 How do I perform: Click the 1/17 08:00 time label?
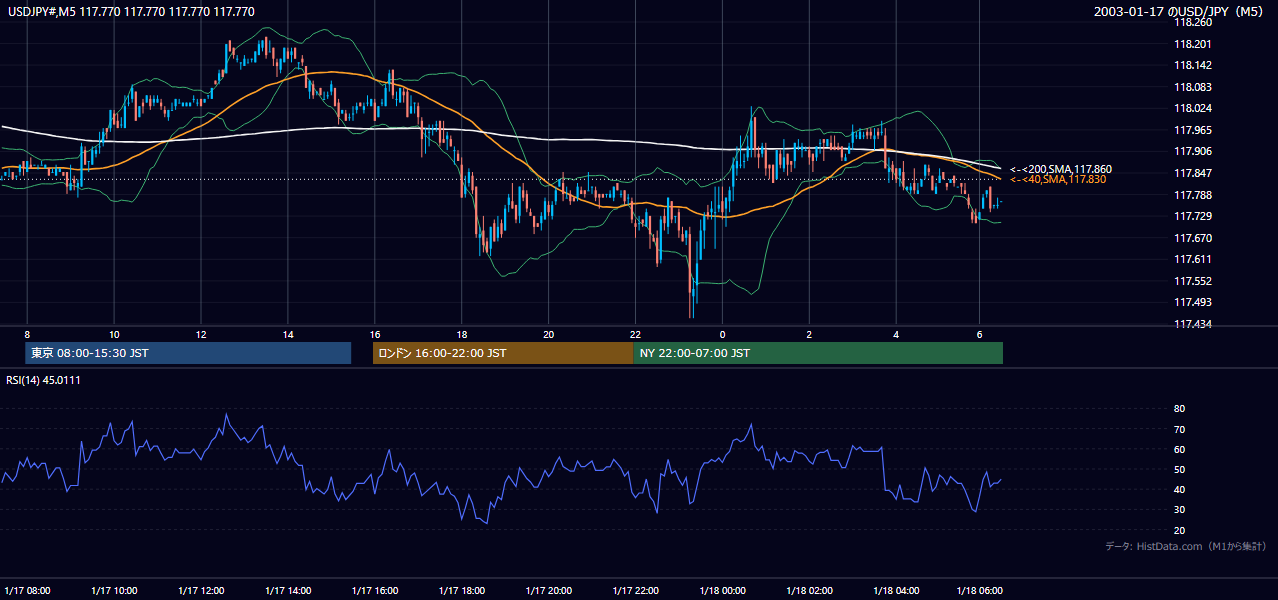tap(28, 590)
